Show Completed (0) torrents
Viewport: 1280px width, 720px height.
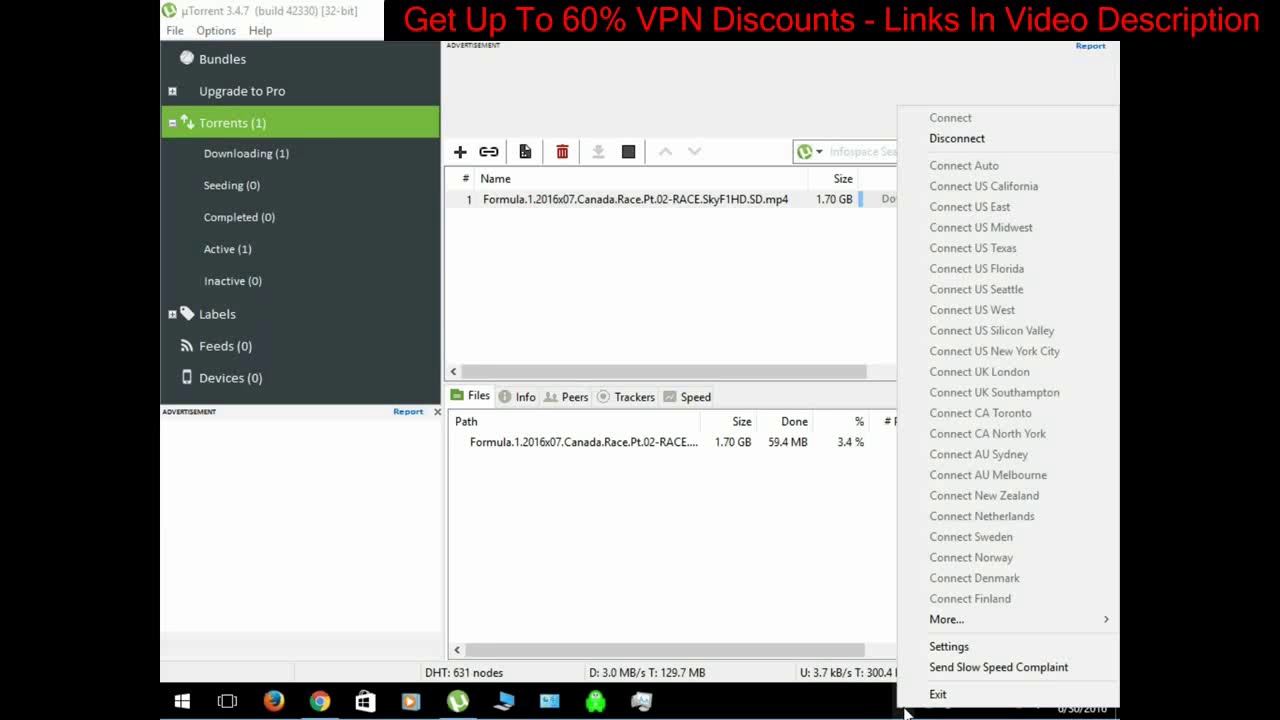point(239,217)
